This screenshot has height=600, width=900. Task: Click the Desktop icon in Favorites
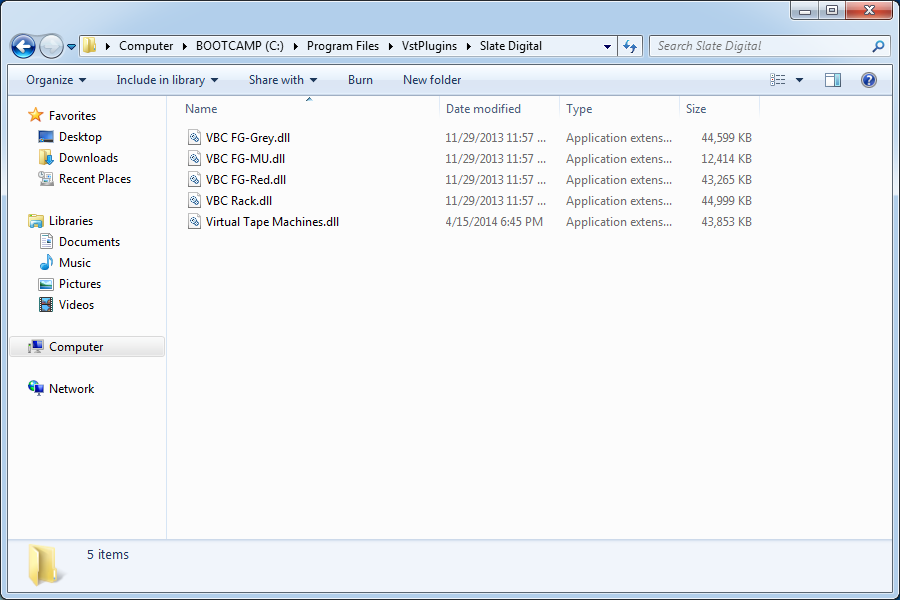tap(46, 137)
